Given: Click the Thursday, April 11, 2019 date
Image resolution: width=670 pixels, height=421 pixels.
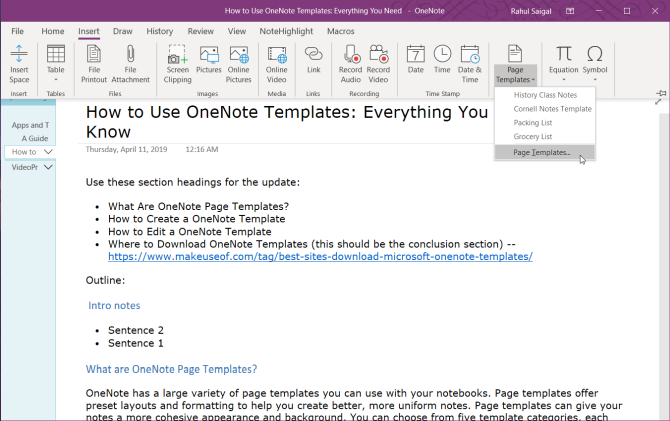Looking at the screenshot, I should pos(126,149).
